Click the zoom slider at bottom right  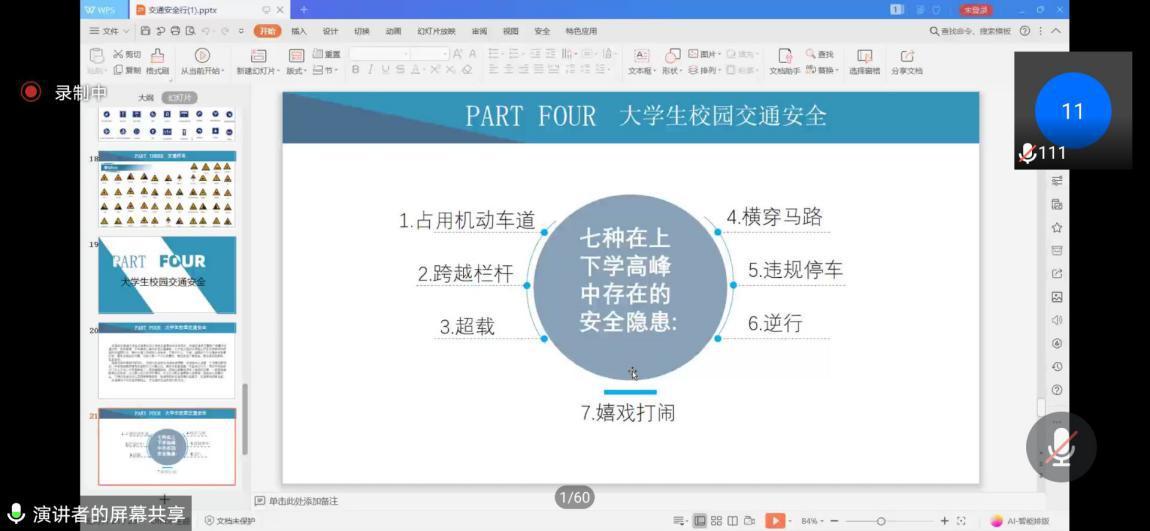click(x=881, y=521)
